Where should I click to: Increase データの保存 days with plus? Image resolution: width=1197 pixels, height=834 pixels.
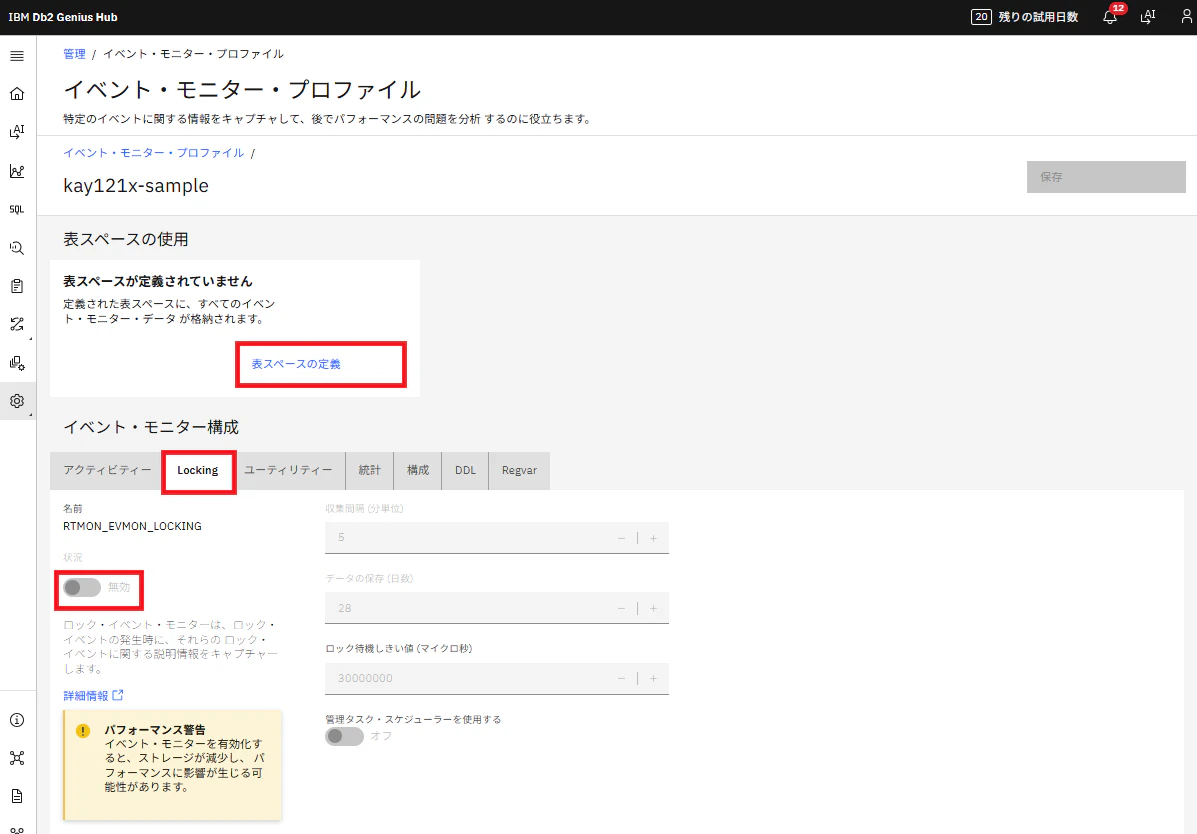pos(653,608)
